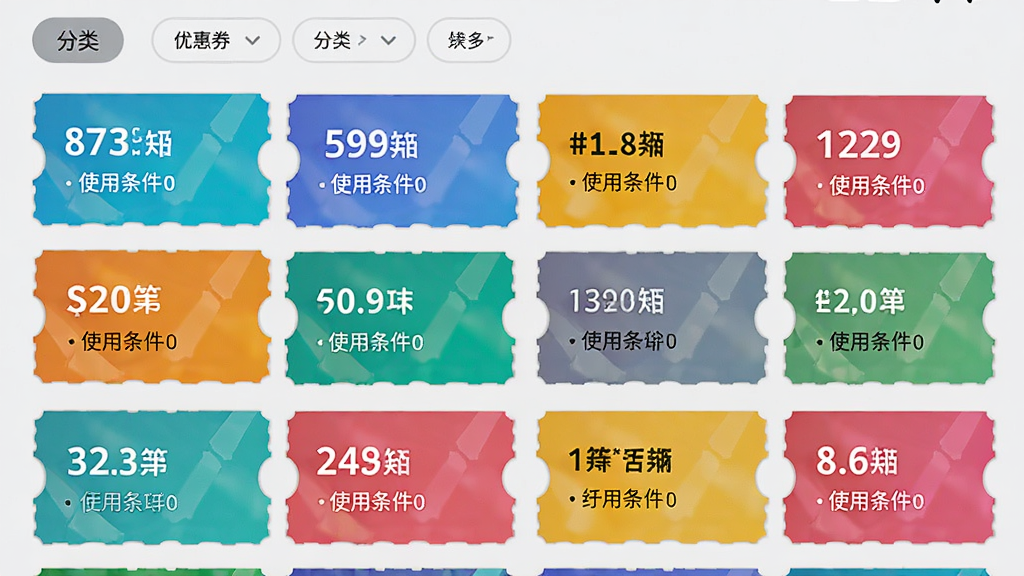Click the filter chip ending in 多

pos(469,40)
